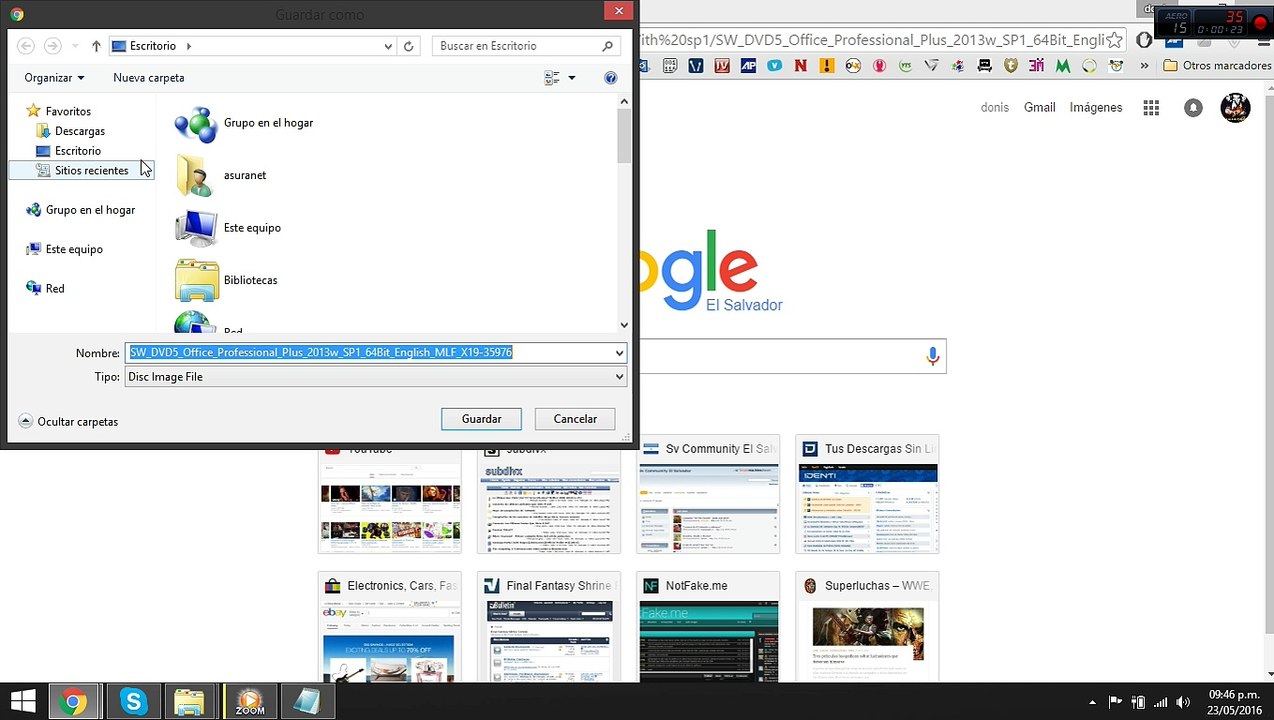This screenshot has height=720, width=1274.
Task: Open the dialog help icon
Action: pyautogui.click(x=611, y=78)
